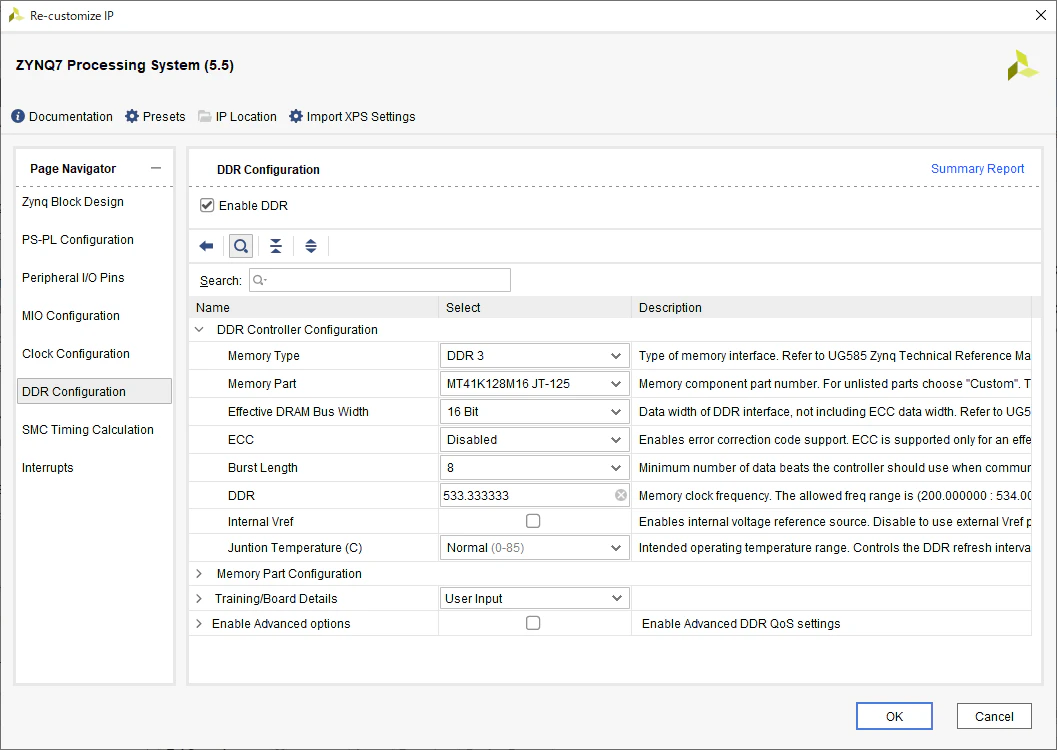Open Effective DRAM Bus Width dropdown

point(534,412)
